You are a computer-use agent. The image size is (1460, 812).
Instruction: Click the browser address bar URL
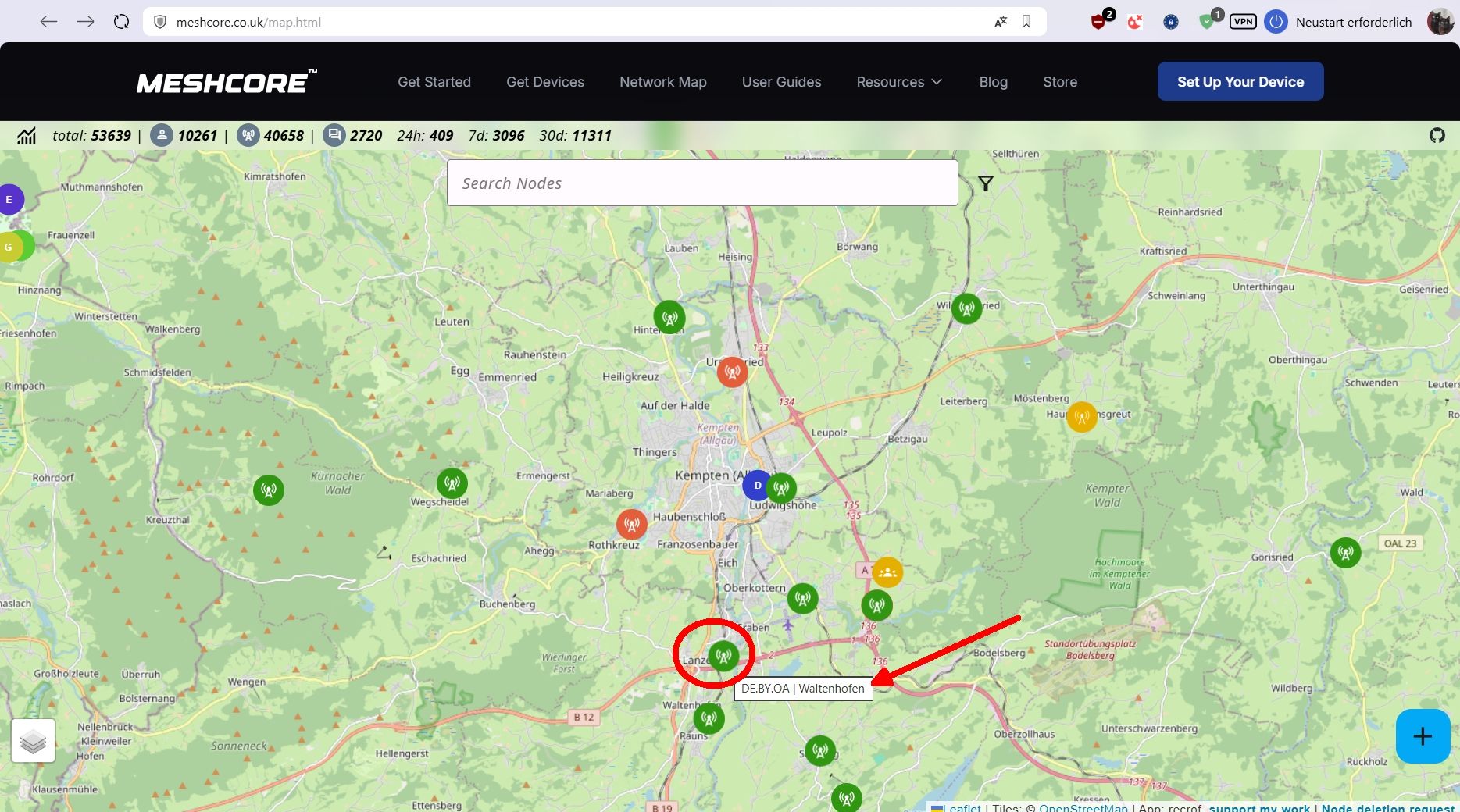(x=248, y=22)
